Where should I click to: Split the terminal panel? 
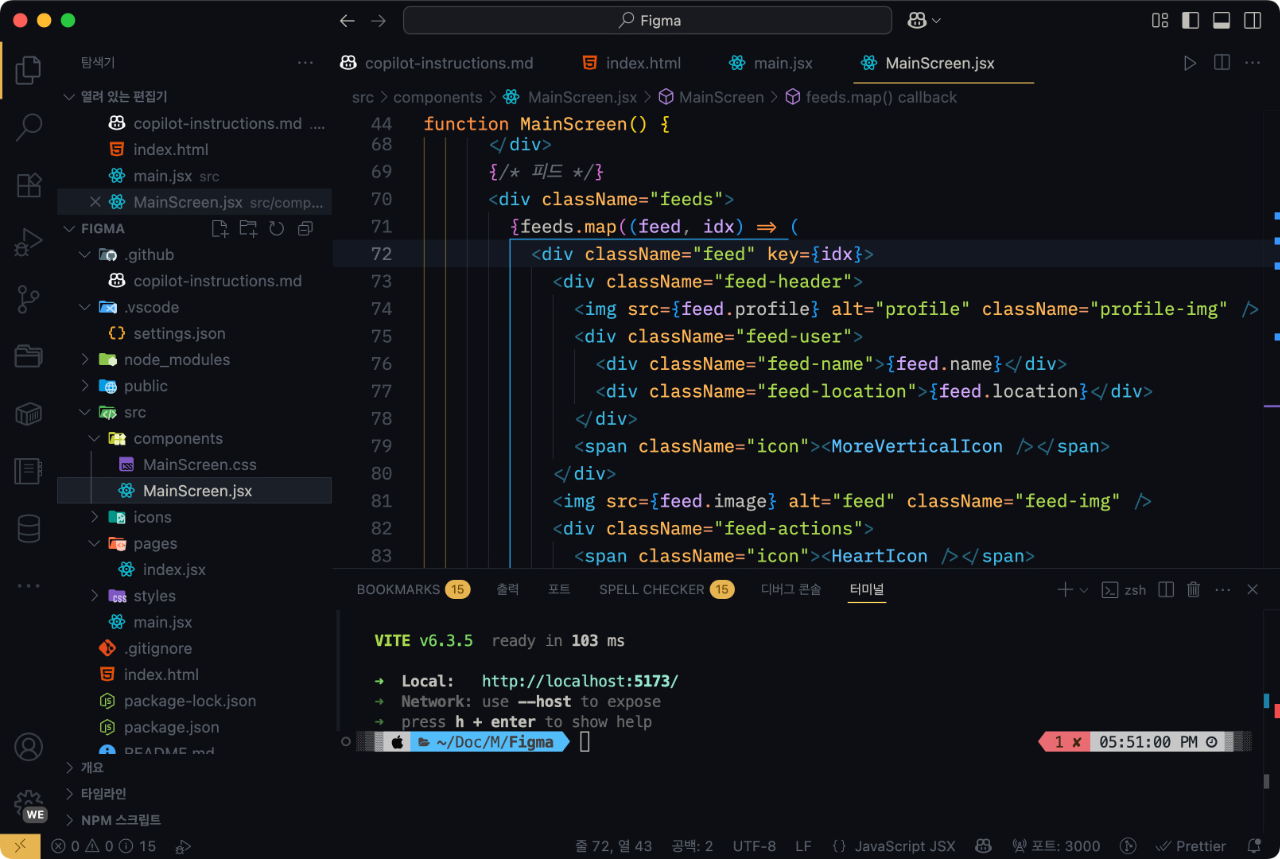tap(1166, 590)
